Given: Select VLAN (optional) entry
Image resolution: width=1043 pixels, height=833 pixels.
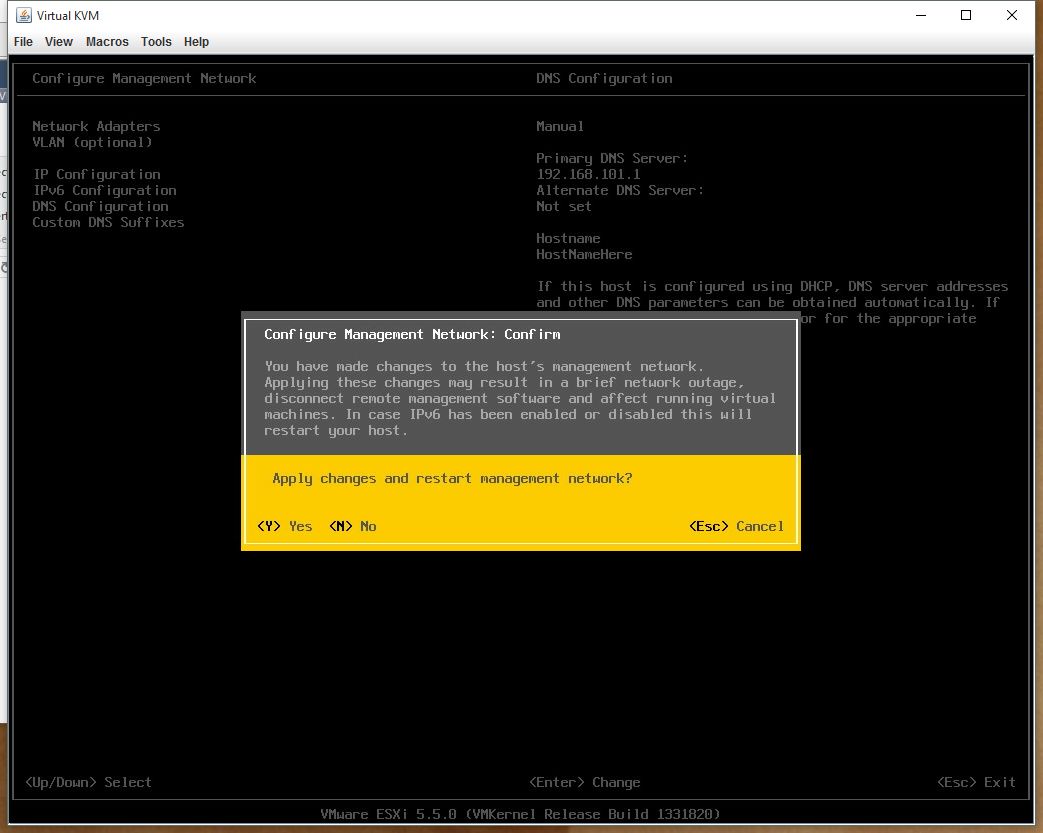Looking at the screenshot, I should coord(92,142).
